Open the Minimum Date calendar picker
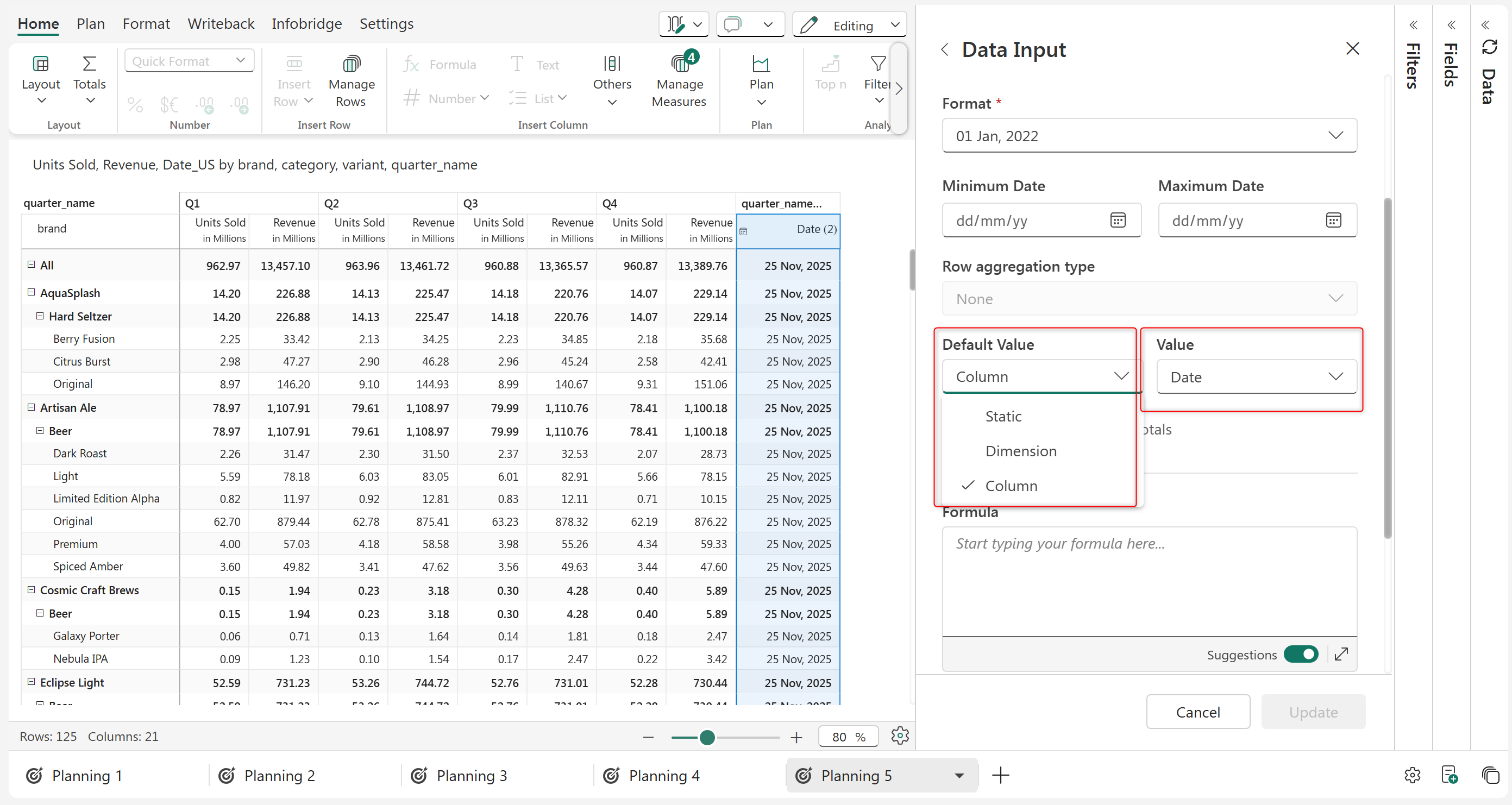 pyautogui.click(x=1118, y=220)
